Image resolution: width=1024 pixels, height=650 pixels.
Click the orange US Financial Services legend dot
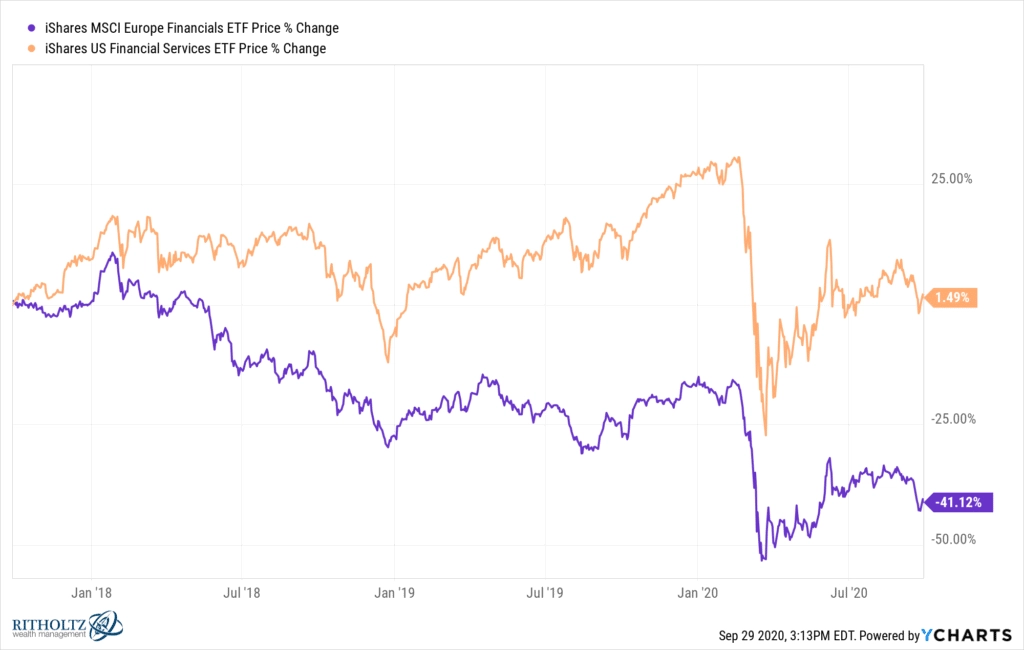pyautogui.click(x=31, y=48)
